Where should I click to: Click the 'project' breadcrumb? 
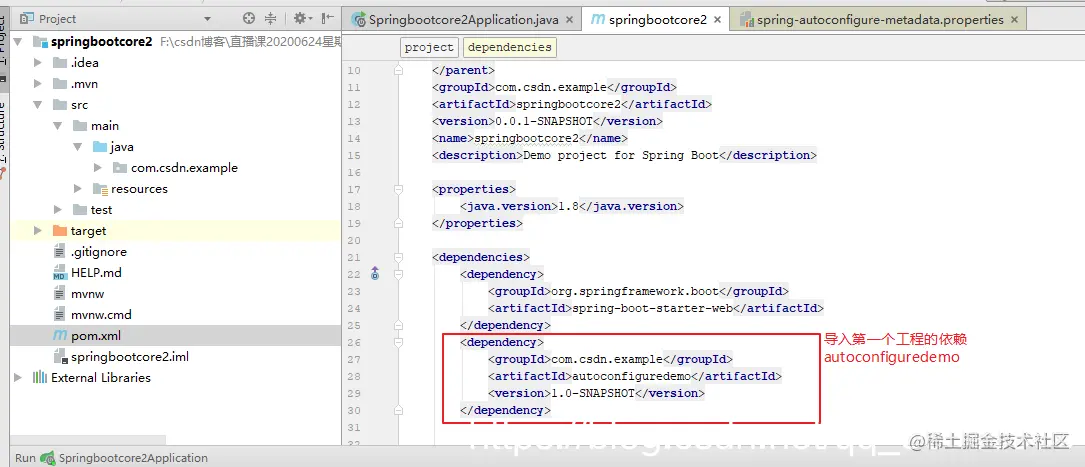tap(429, 47)
